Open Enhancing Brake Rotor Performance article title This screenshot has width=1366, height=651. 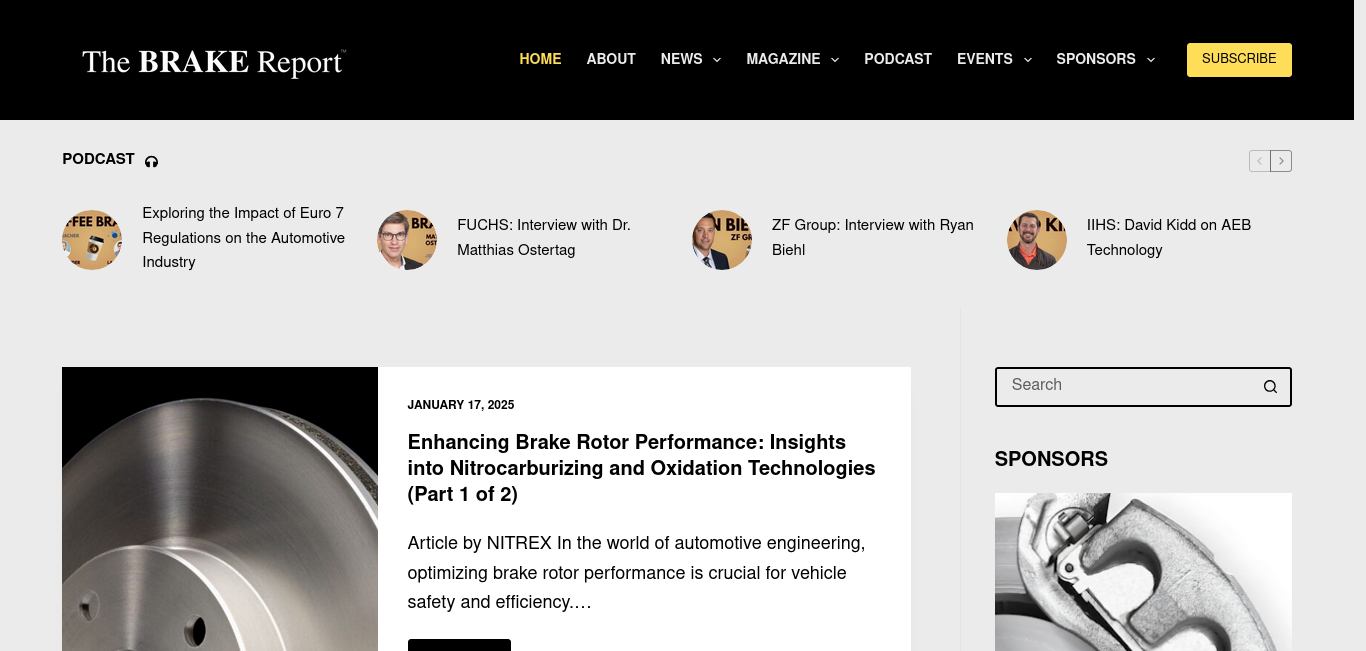click(641, 468)
